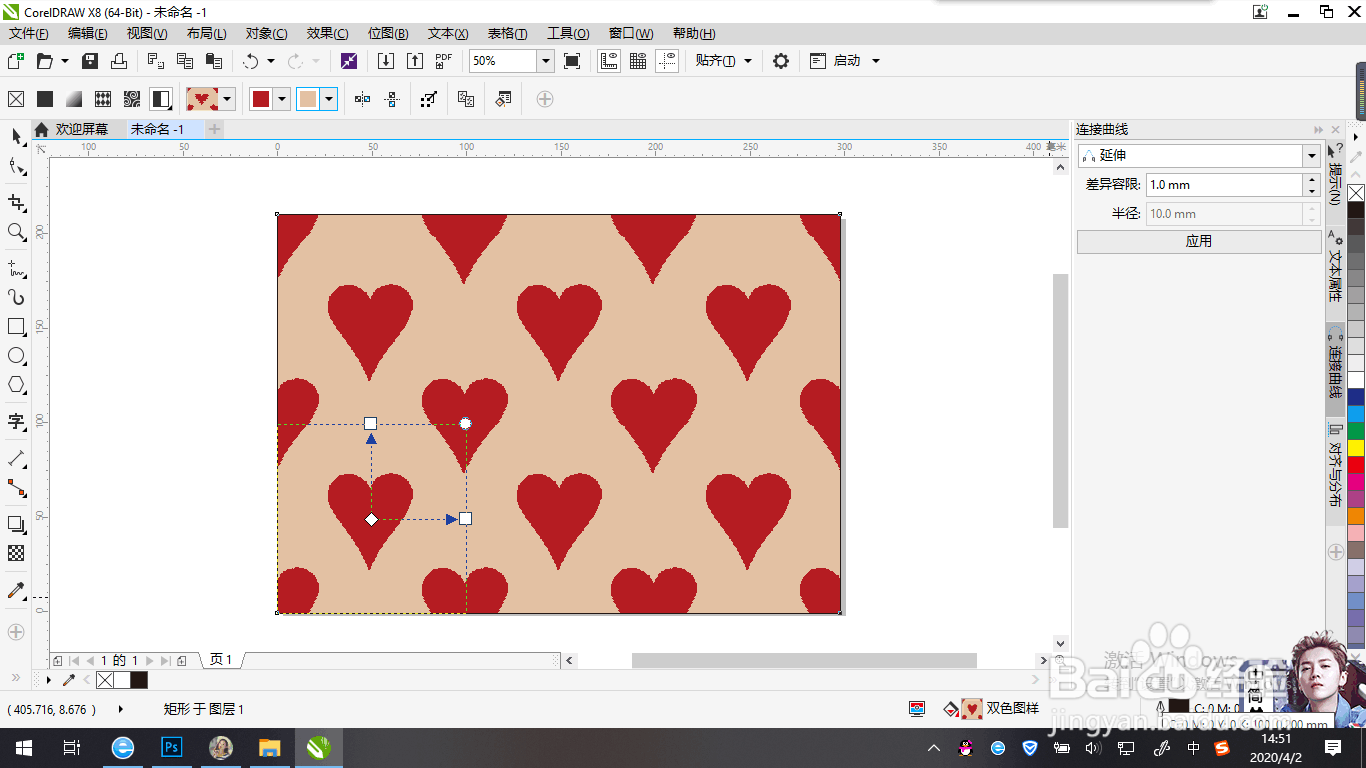The image size is (1366, 768).
Task: Click the Import icon
Action: (x=386, y=61)
